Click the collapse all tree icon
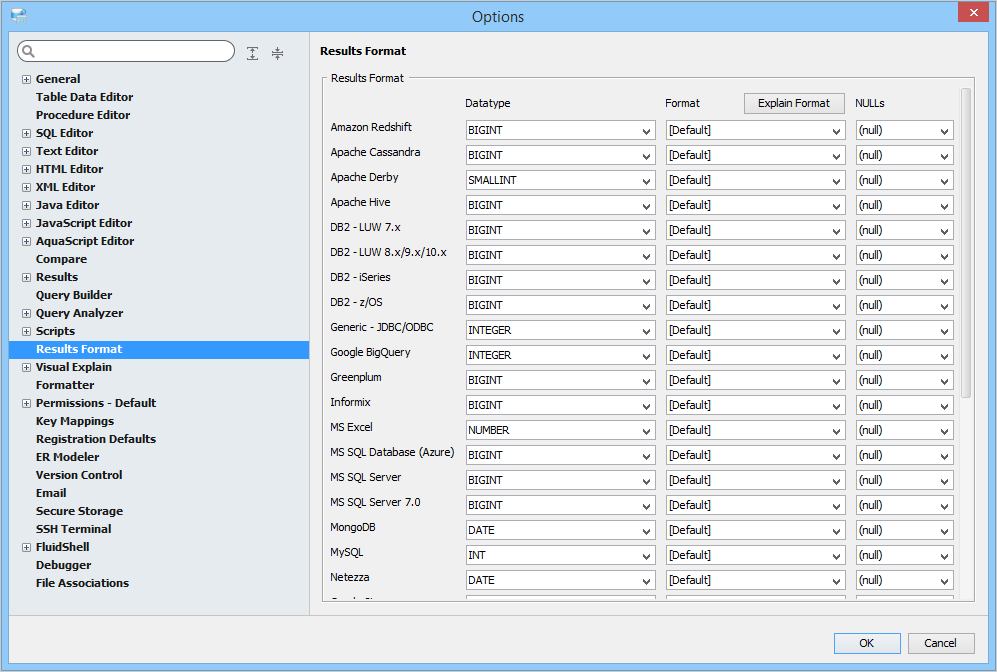Screen dimensions: 997x672 tap(277, 53)
